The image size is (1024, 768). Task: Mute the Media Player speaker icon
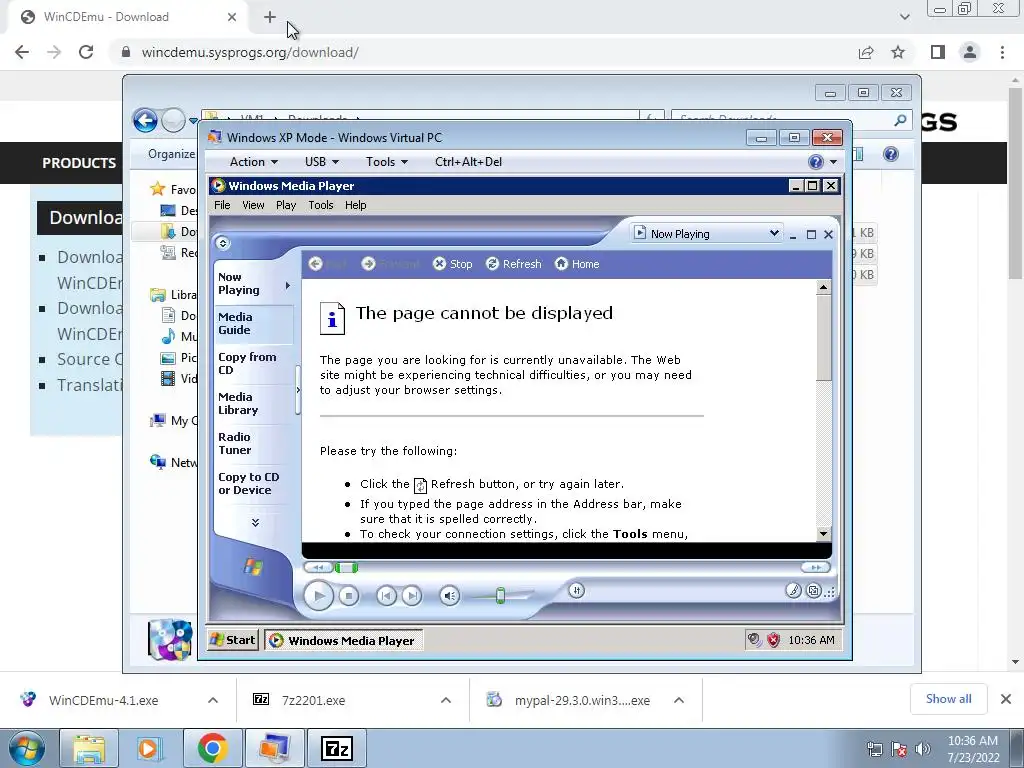449,596
